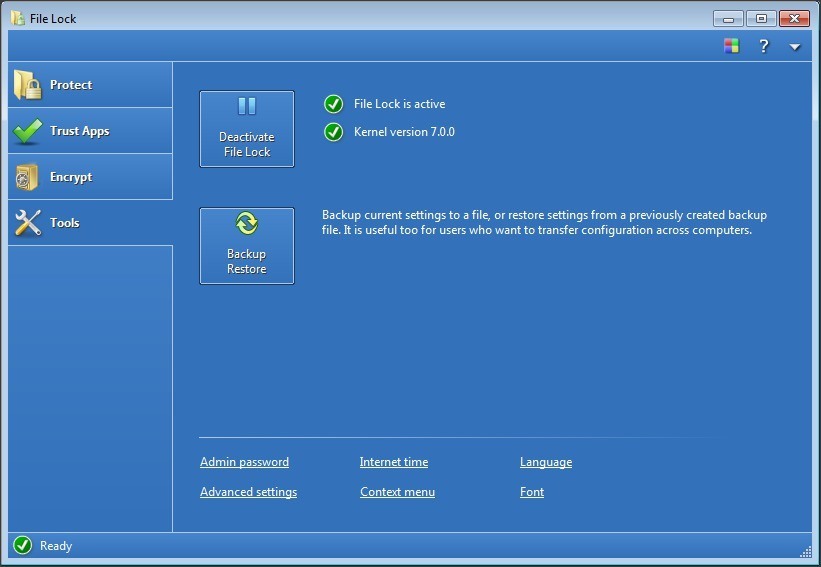Expand the toolbar dropdown arrow
The image size is (821, 567).
click(x=795, y=47)
